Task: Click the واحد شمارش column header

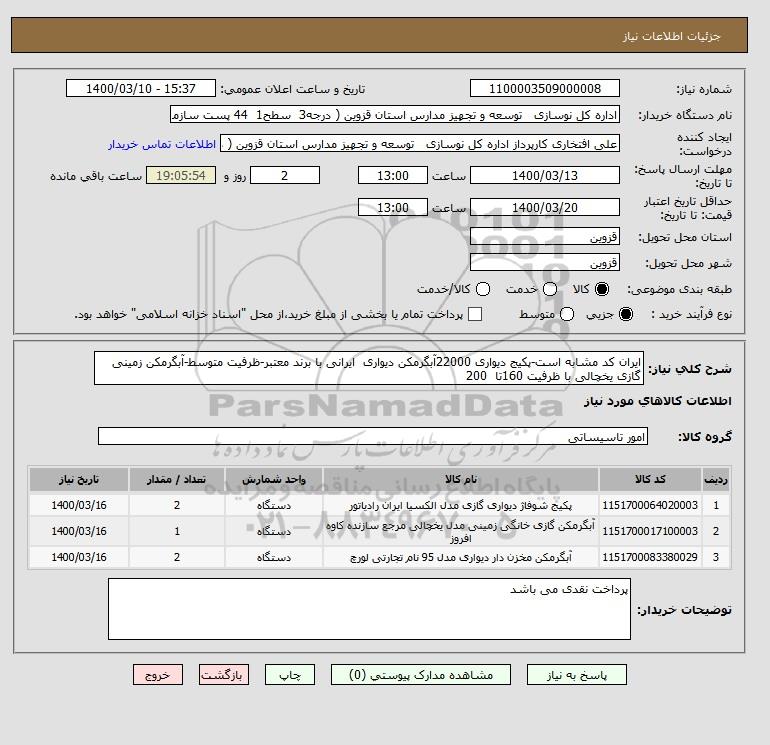Action: pyautogui.click(x=274, y=479)
